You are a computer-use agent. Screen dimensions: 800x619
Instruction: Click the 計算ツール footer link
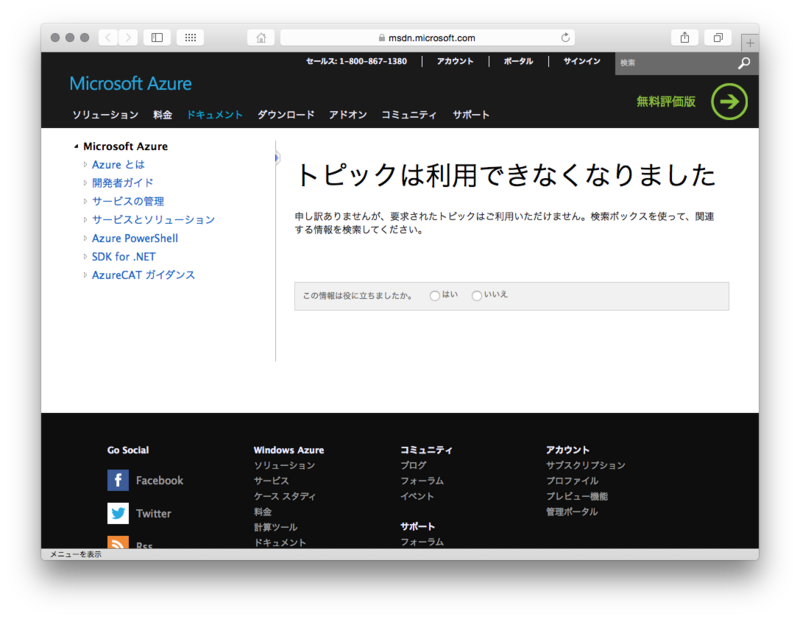tap(276, 527)
